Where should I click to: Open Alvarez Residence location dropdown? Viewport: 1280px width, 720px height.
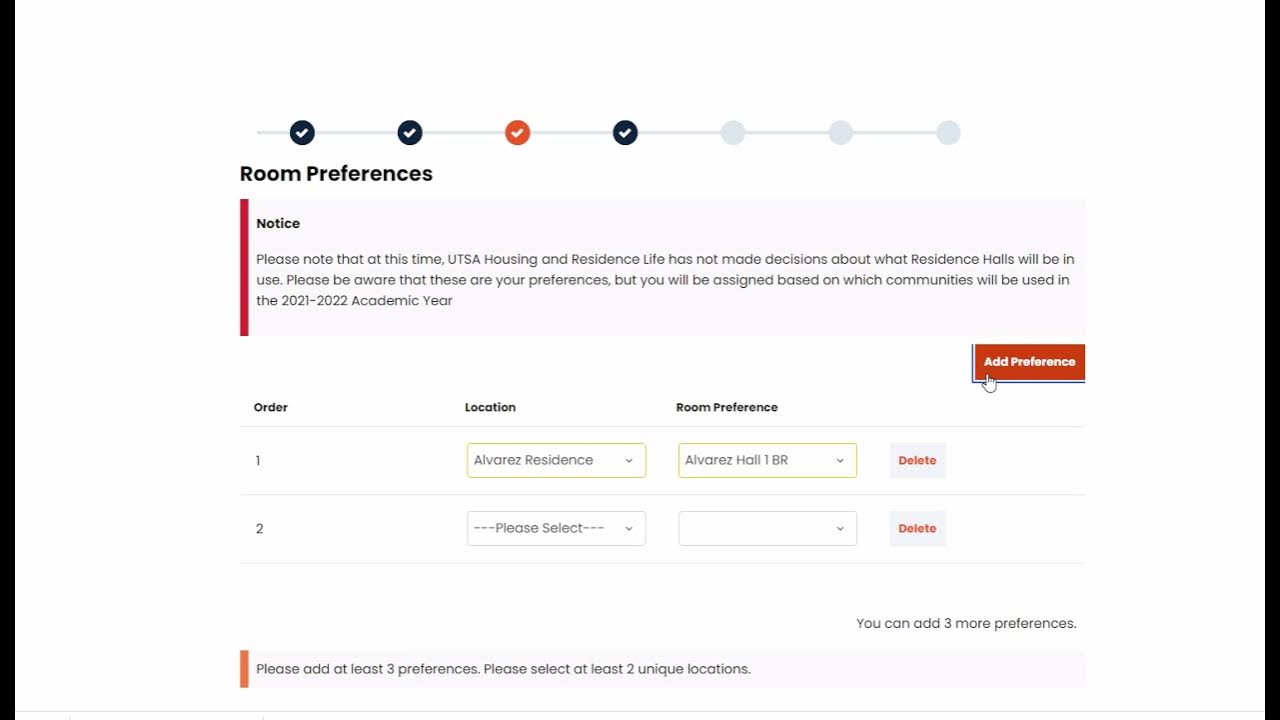click(x=556, y=460)
